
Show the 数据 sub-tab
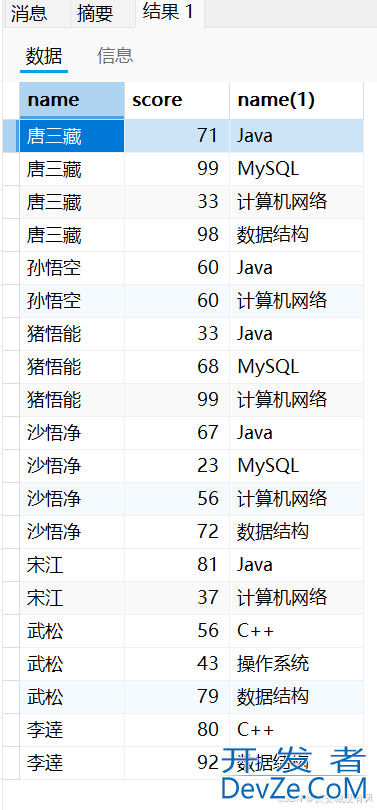point(44,56)
